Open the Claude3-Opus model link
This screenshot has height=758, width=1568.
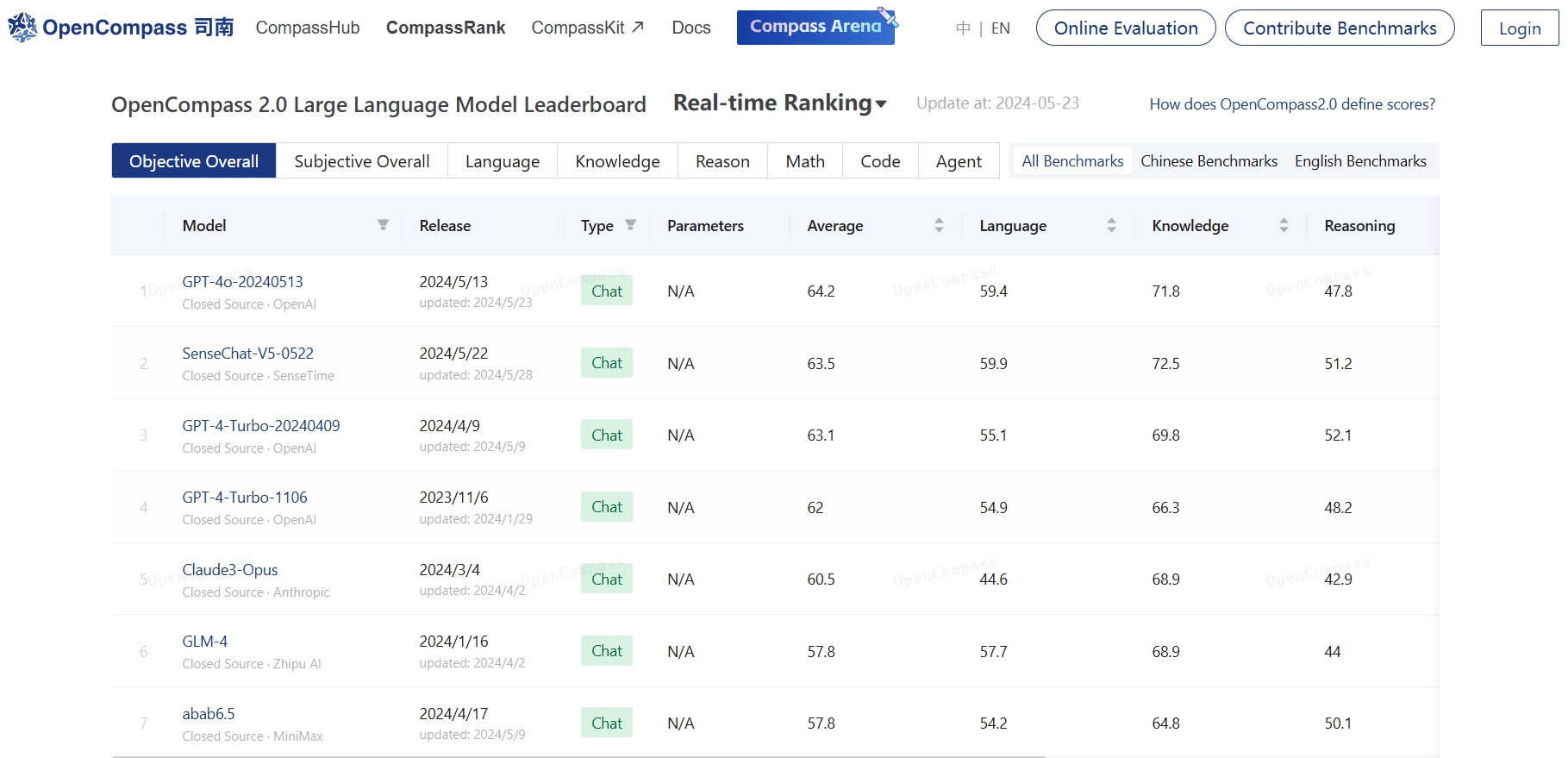pyautogui.click(x=230, y=570)
